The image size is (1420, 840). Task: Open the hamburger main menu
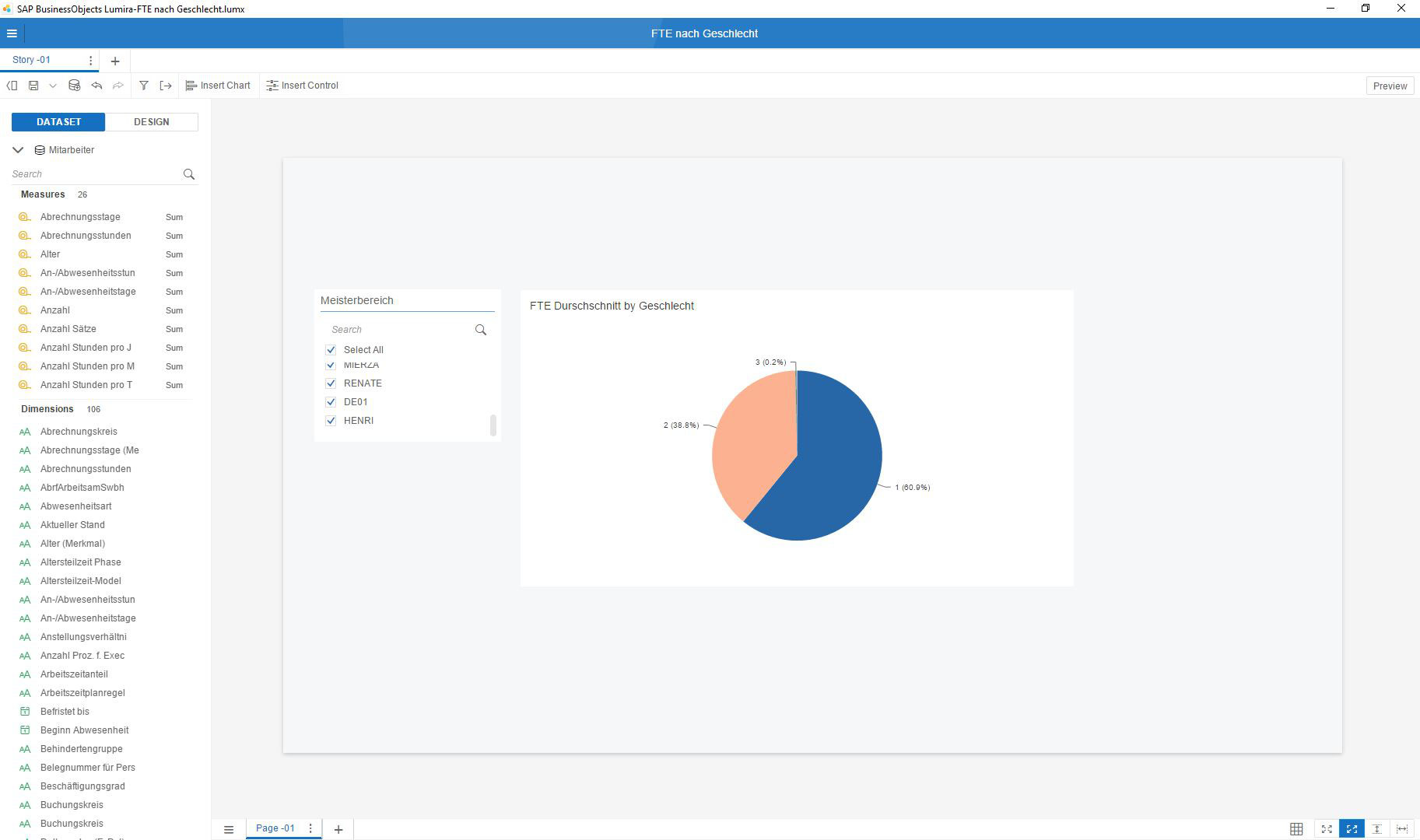pyautogui.click(x=12, y=33)
